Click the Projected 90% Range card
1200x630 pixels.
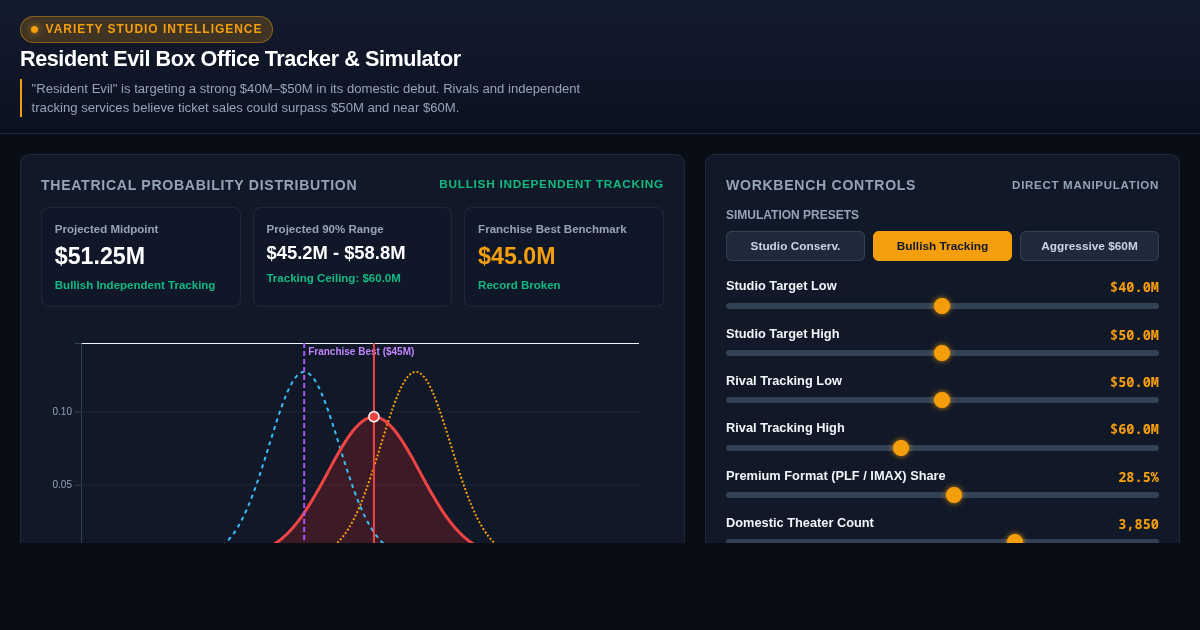(352, 257)
